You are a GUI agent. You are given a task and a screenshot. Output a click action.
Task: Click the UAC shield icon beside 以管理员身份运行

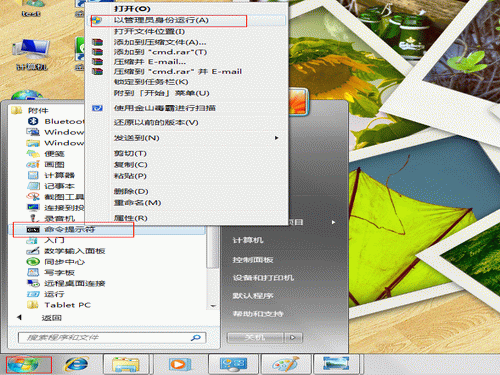pyautogui.click(x=97, y=20)
